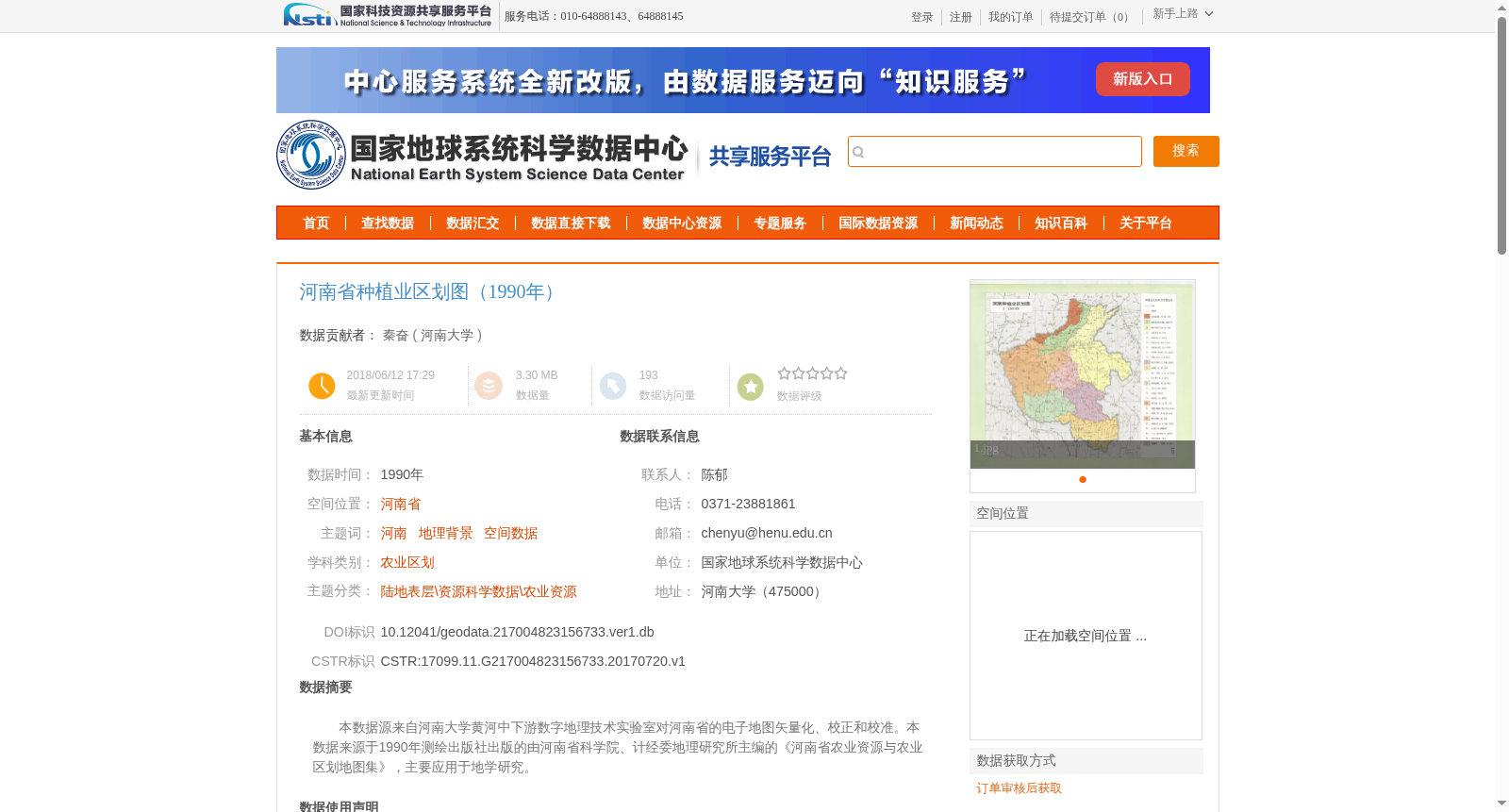Rate with the fifth star
The image size is (1509, 812).
840,373
